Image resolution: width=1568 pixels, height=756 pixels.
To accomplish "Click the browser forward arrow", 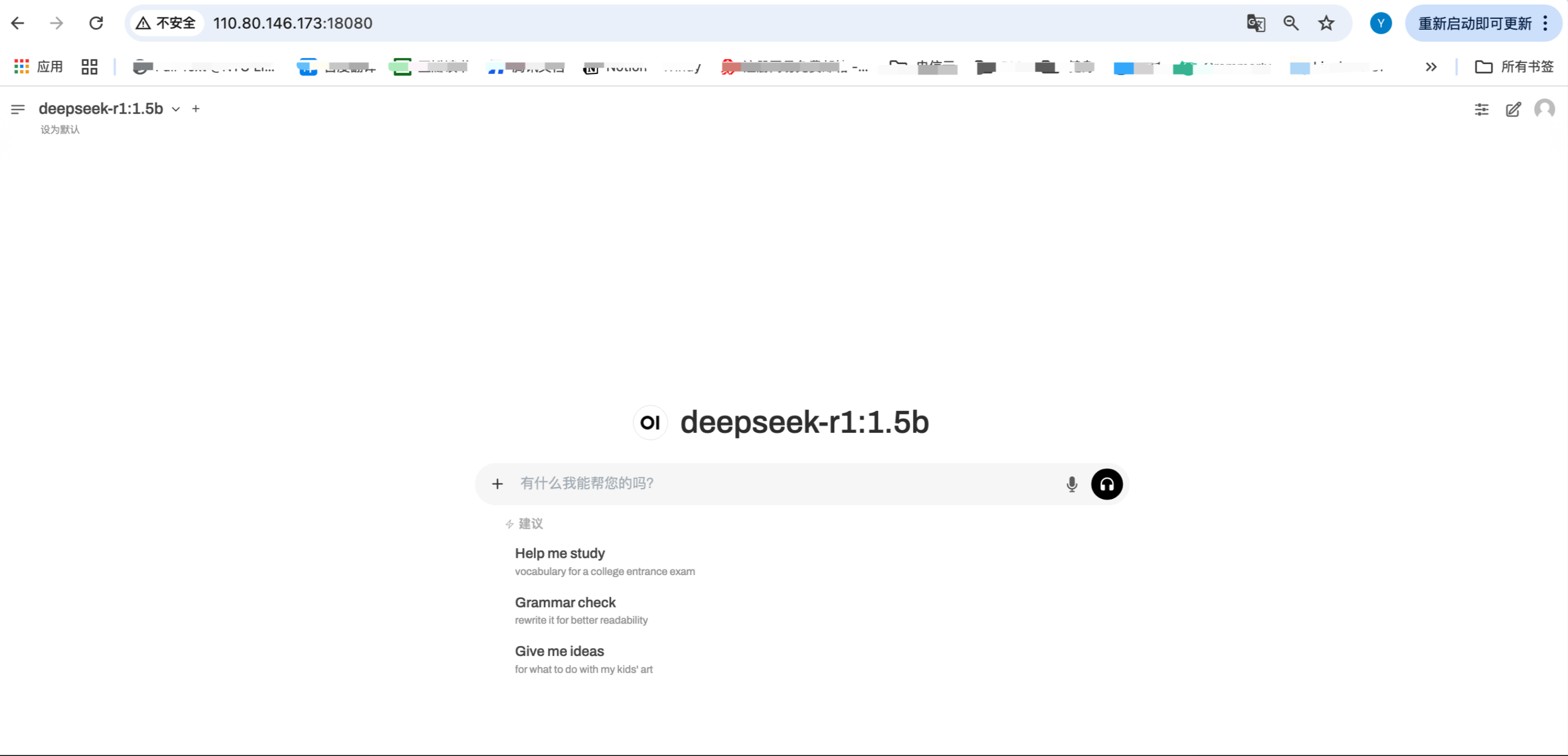I will pos(57,23).
